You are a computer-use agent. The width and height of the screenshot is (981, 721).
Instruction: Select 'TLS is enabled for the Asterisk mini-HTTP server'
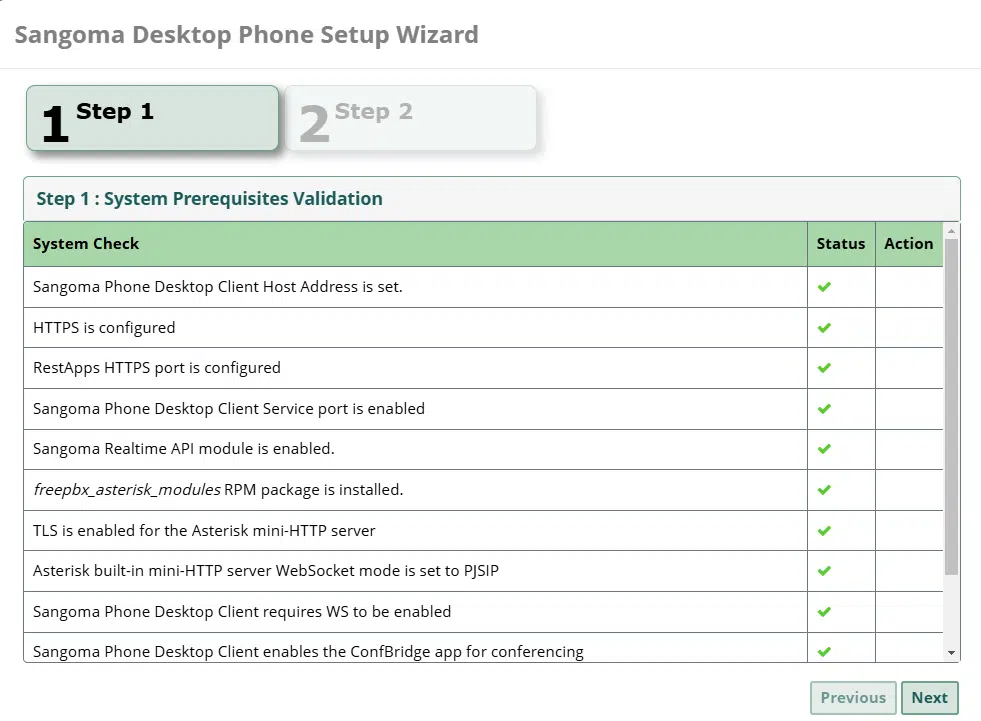[x=204, y=531]
